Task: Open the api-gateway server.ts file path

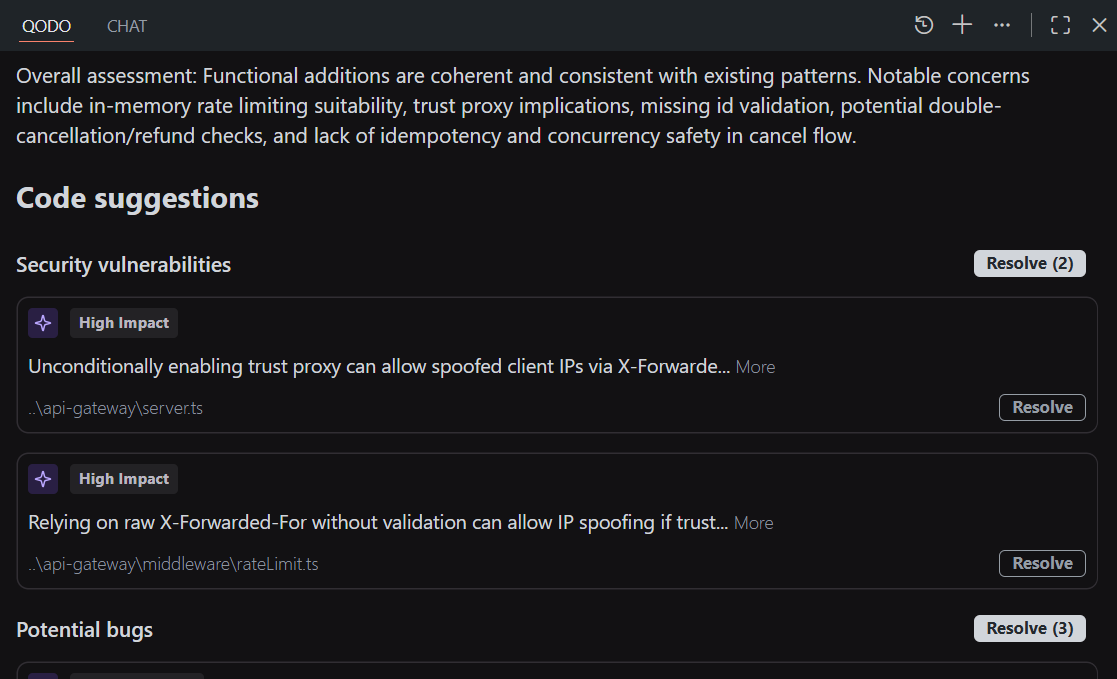Action: (115, 407)
